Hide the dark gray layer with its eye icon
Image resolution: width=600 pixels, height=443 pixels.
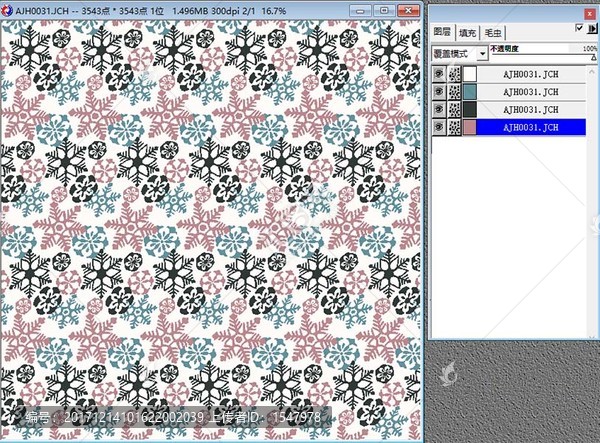[x=439, y=109]
